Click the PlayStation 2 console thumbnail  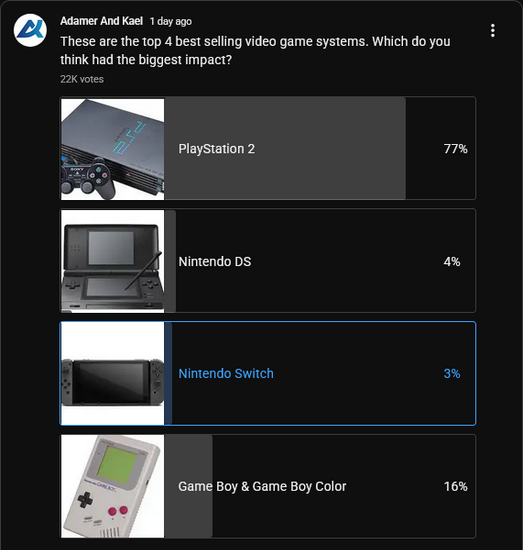[x=112, y=149]
